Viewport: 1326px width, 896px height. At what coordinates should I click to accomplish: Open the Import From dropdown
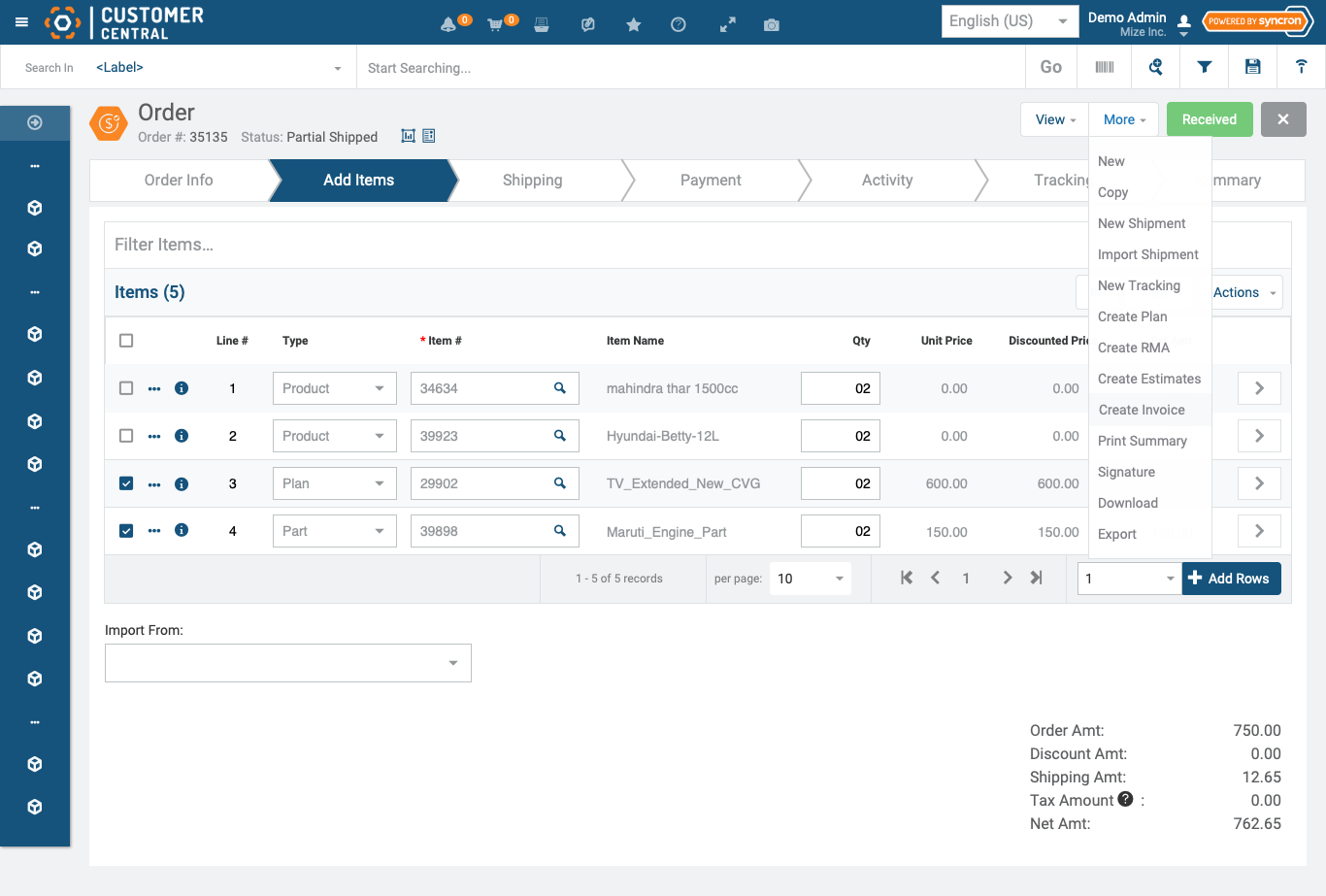(288, 663)
